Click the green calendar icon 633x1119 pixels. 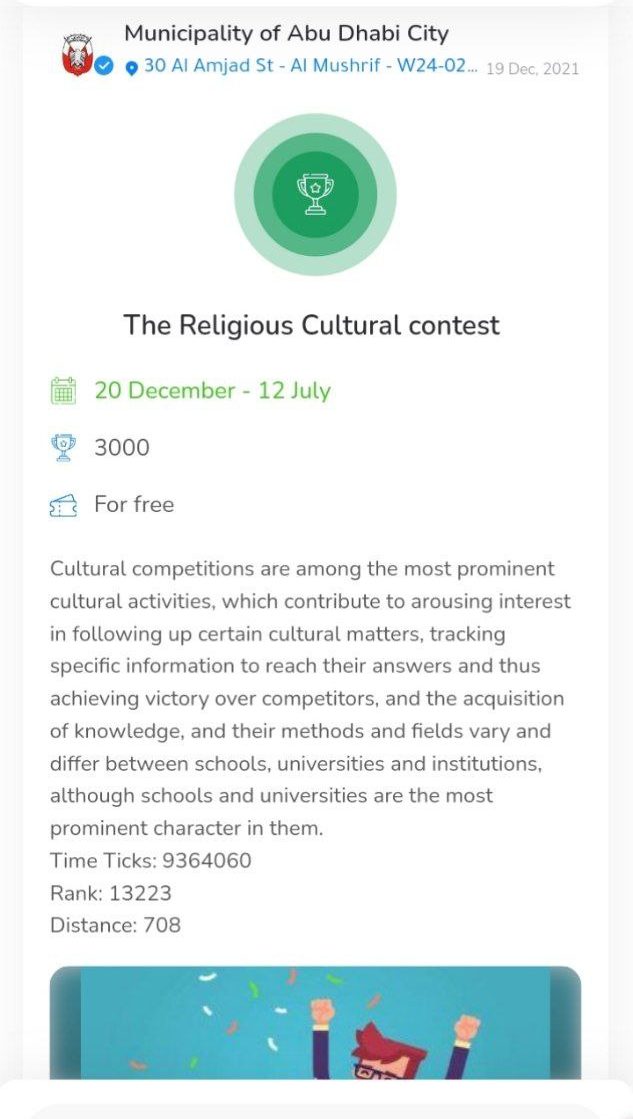pyautogui.click(x=63, y=390)
